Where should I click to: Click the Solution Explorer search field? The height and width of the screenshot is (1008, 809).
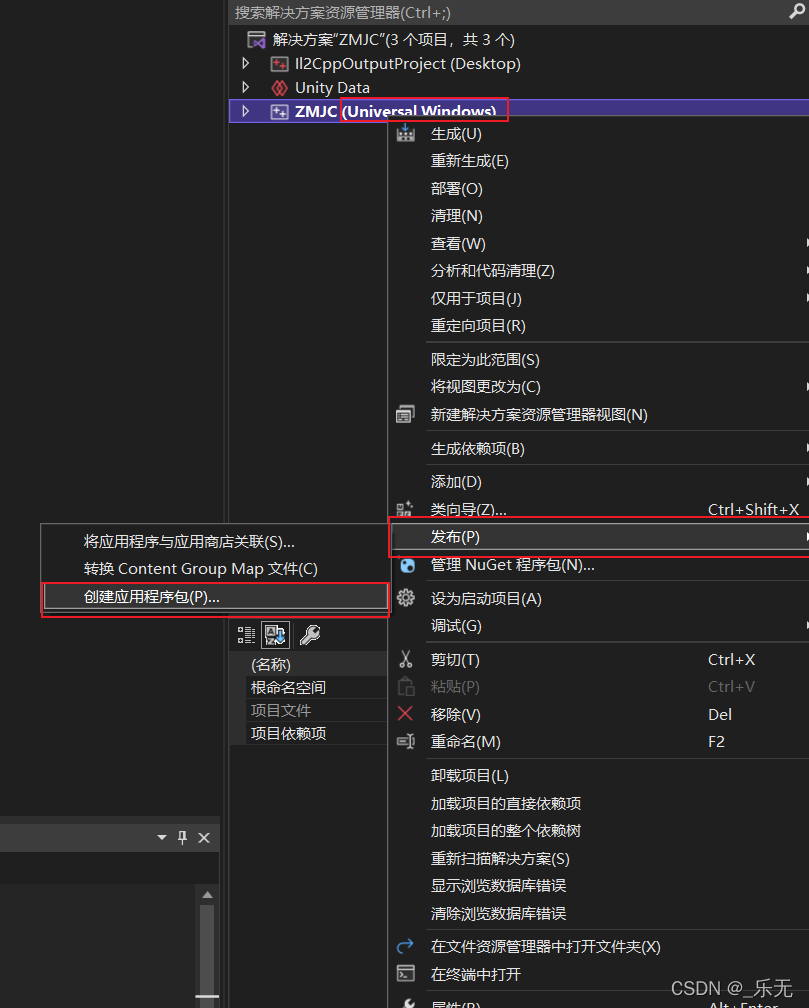coord(508,12)
